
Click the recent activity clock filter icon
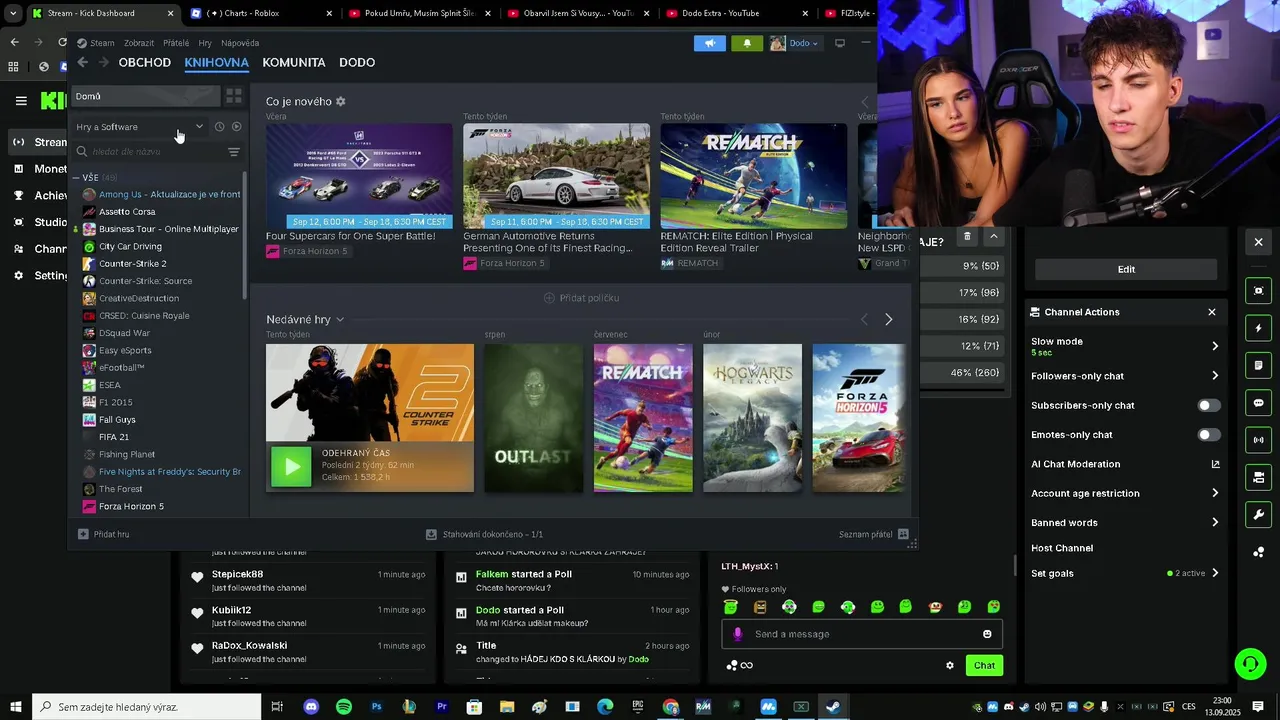click(x=220, y=127)
